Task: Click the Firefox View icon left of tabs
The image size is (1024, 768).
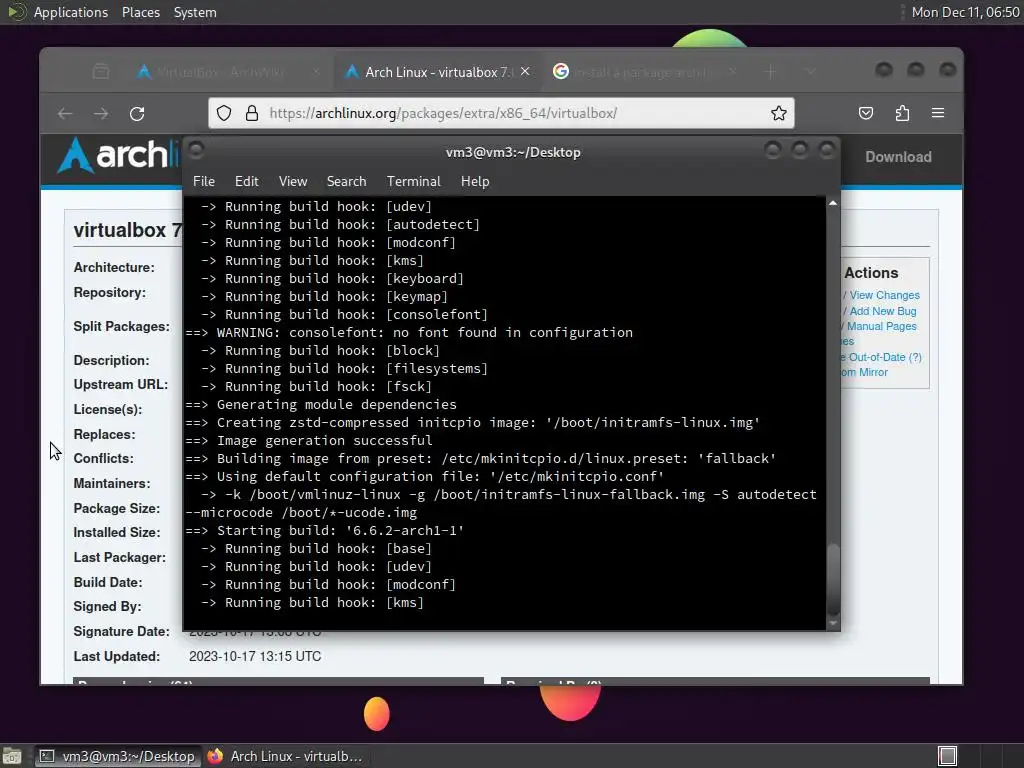Action: 101,72
